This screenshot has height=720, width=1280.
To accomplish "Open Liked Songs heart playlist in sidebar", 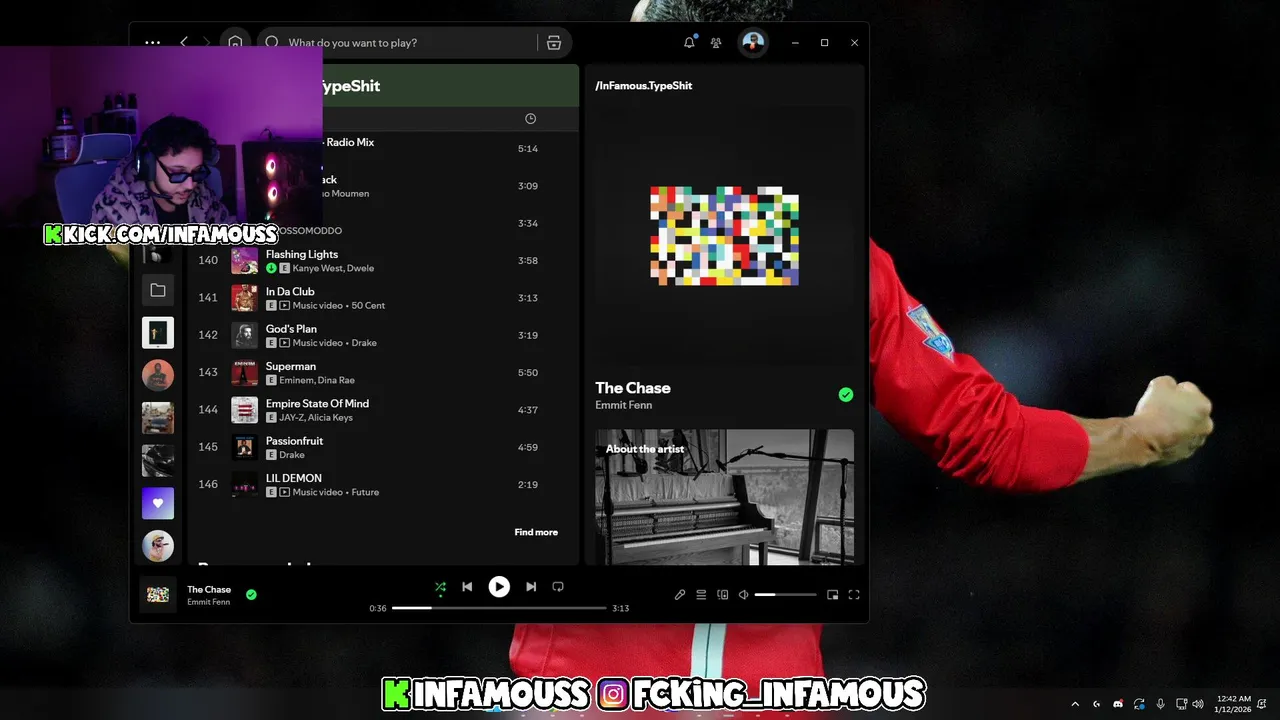I will (158, 503).
